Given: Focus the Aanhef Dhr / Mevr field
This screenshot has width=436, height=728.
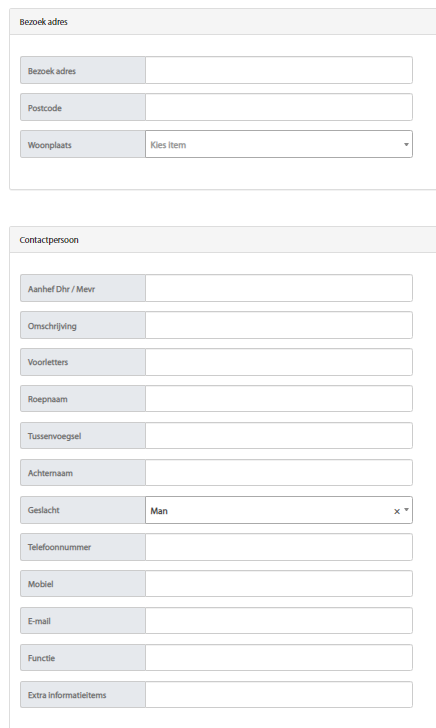Looking at the screenshot, I should pos(279,288).
